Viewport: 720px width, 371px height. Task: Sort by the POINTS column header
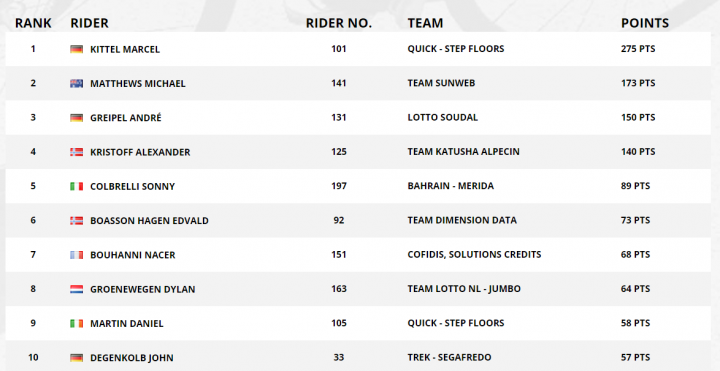(645, 23)
